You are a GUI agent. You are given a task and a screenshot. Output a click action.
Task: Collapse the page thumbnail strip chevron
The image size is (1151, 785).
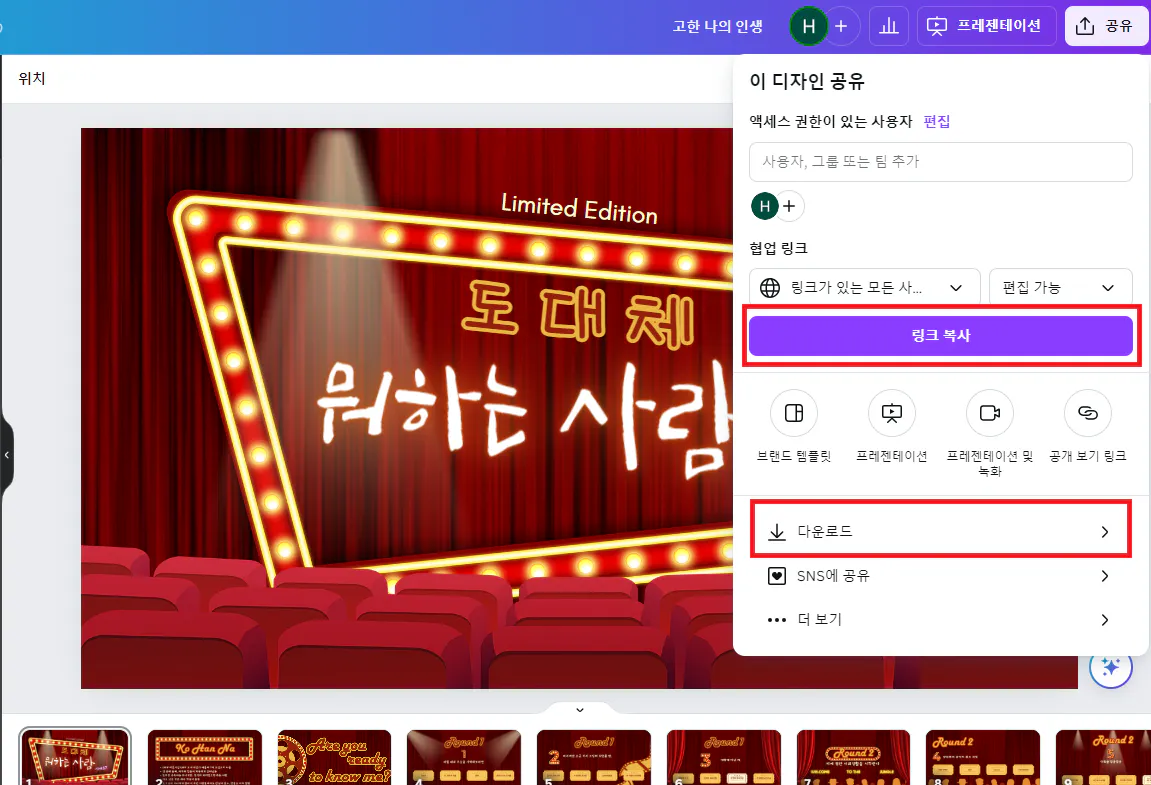click(580, 709)
